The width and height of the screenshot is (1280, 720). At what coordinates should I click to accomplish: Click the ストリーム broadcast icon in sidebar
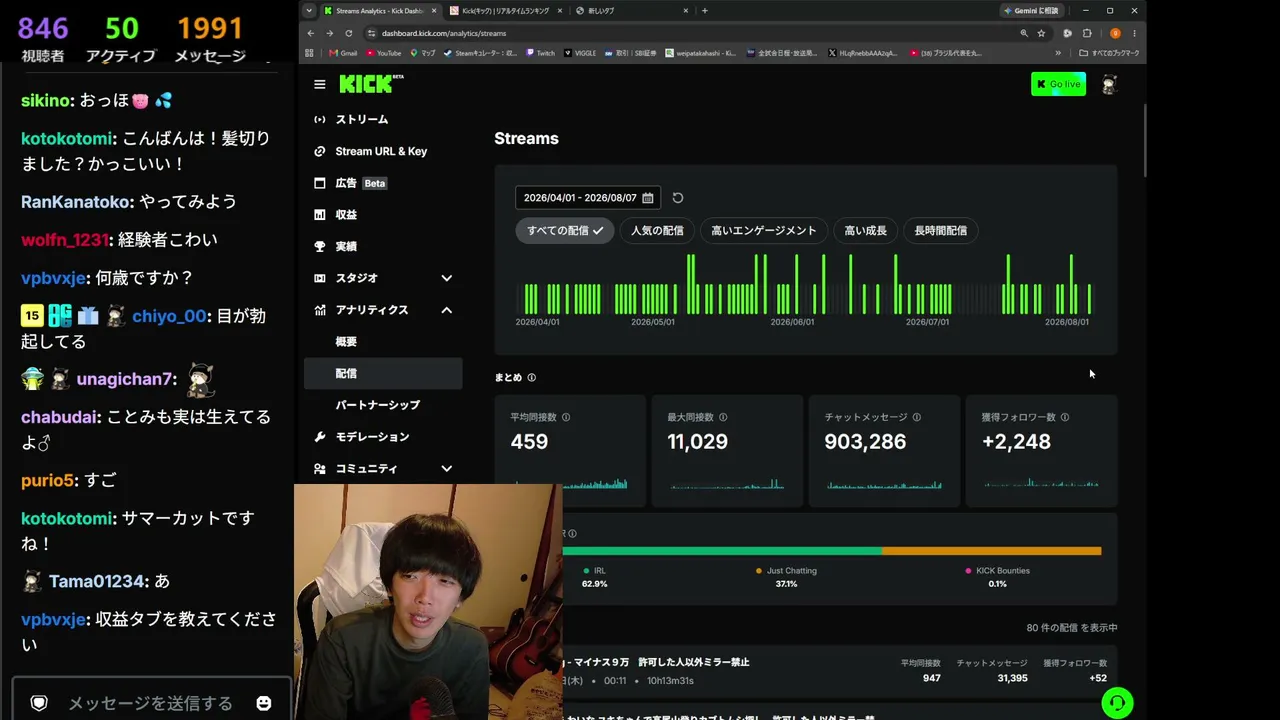[x=320, y=120]
